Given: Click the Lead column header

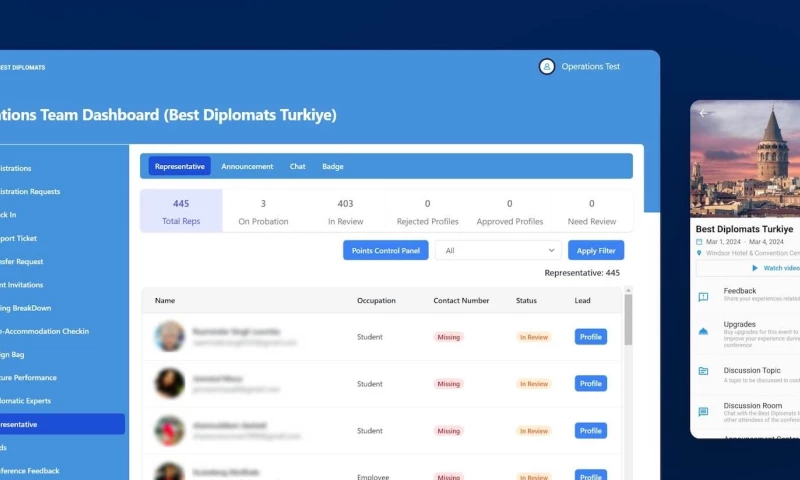Looking at the screenshot, I should pyautogui.click(x=582, y=300).
